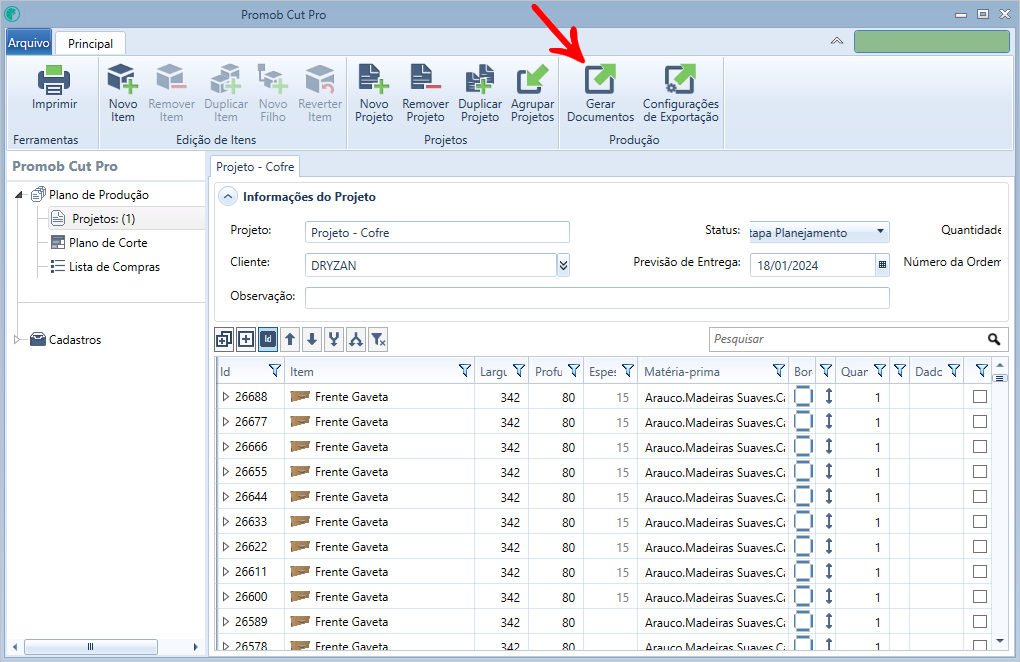Click the Imprimir printer icon

point(54,80)
